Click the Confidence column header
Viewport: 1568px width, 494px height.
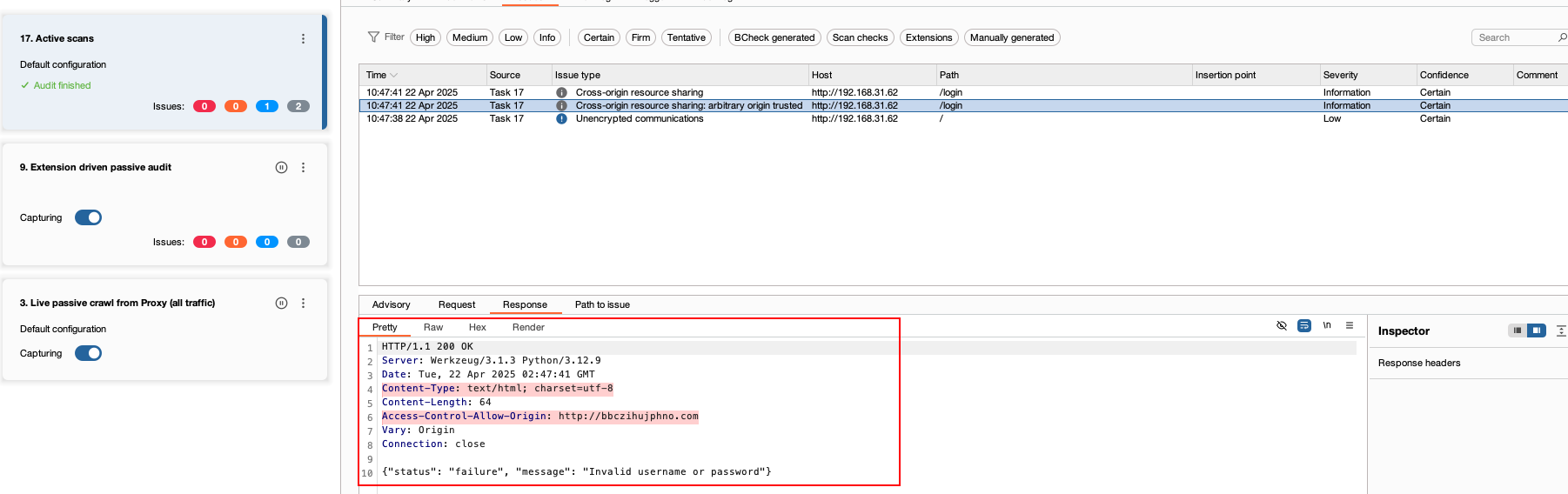pos(1464,75)
